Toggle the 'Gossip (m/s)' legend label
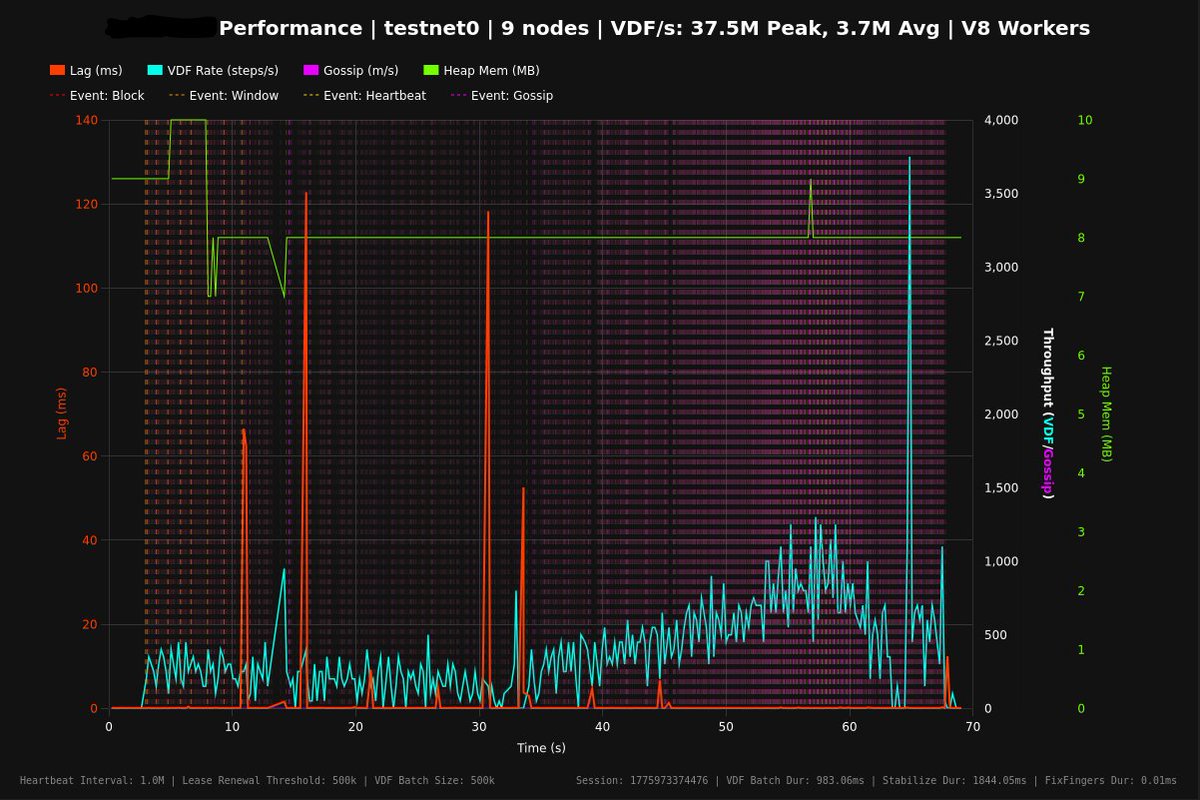 [361, 70]
